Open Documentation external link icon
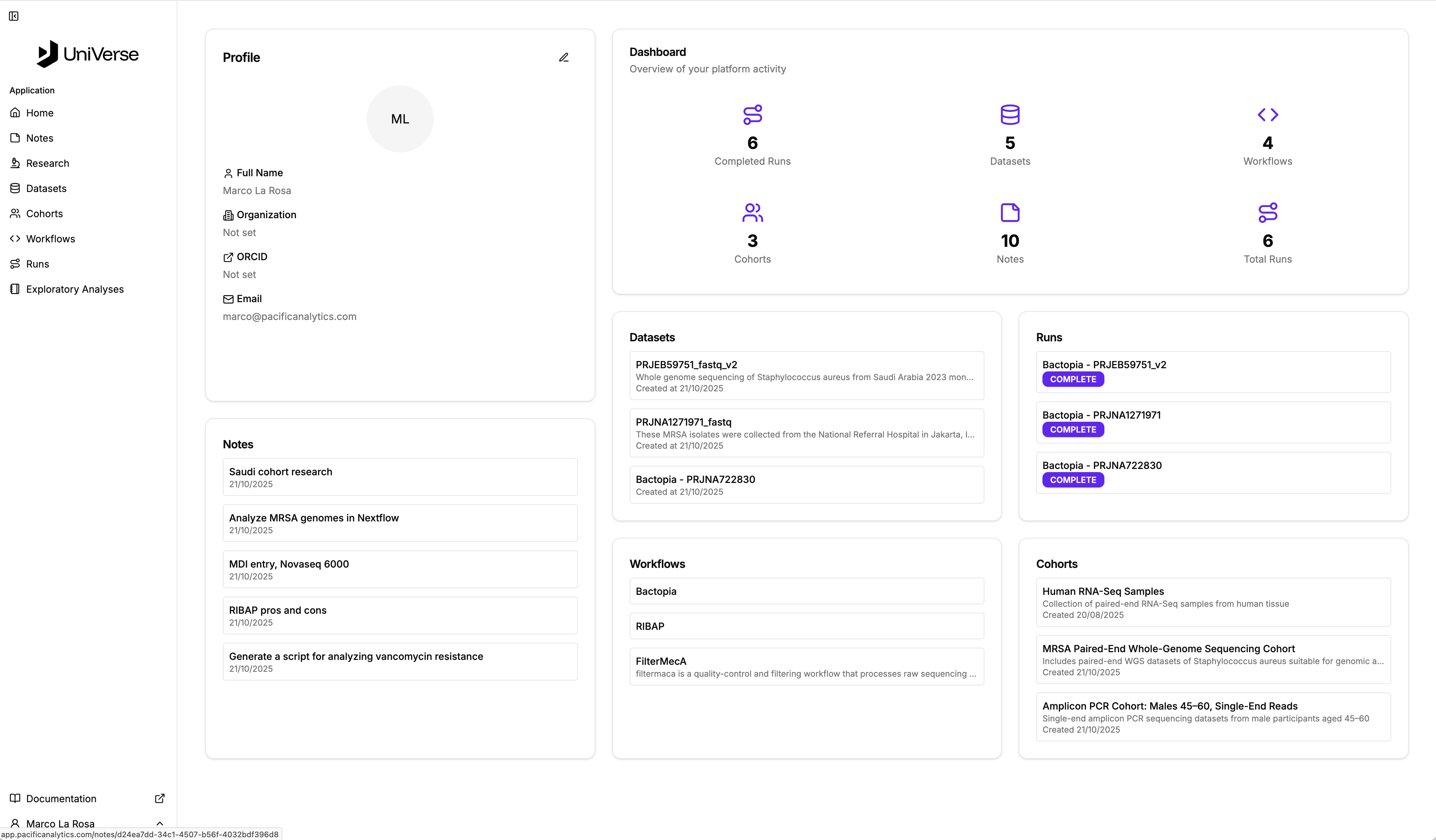1436x840 pixels. coord(160,798)
